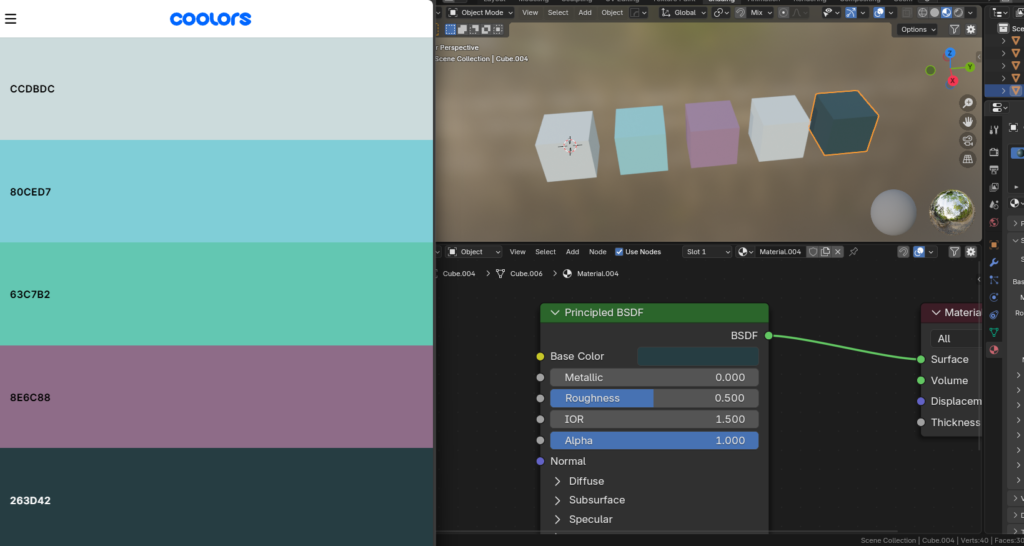This screenshot has width=1024, height=546.
Task: Unlink Material.004 with the X button
Action: (x=838, y=252)
